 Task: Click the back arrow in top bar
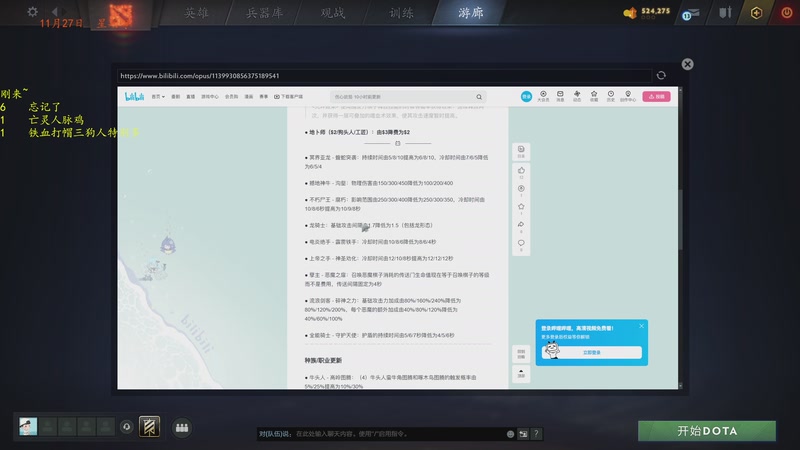pos(54,11)
